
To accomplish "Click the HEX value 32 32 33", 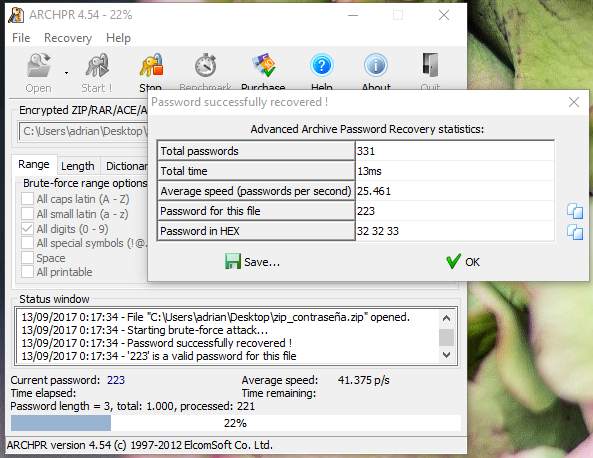I will coord(455,231).
